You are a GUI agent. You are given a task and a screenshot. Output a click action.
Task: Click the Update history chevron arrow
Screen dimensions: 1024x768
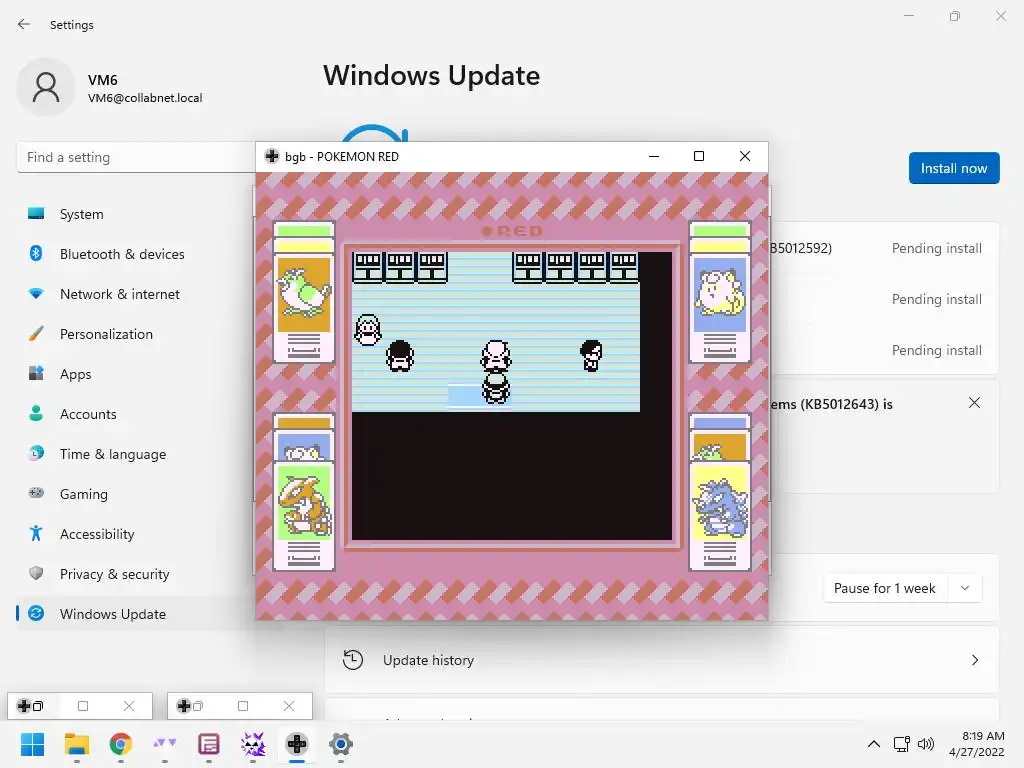pyautogui.click(x=974, y=660)
